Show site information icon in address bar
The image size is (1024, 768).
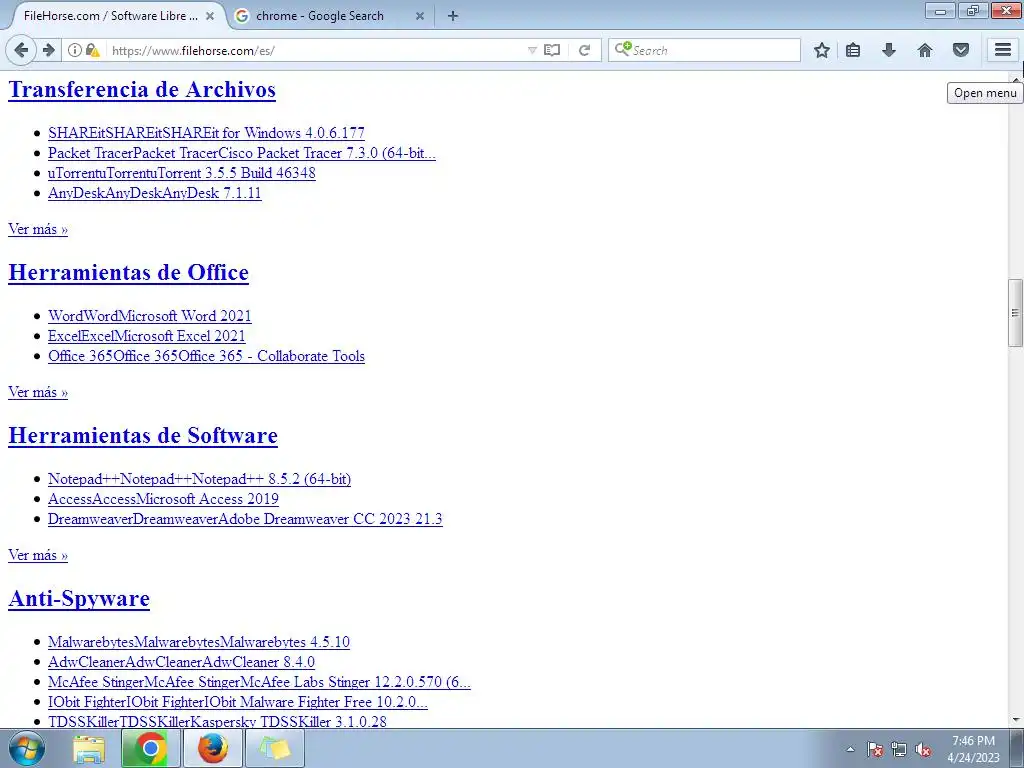pyautogui.click(x=74, y=50)
